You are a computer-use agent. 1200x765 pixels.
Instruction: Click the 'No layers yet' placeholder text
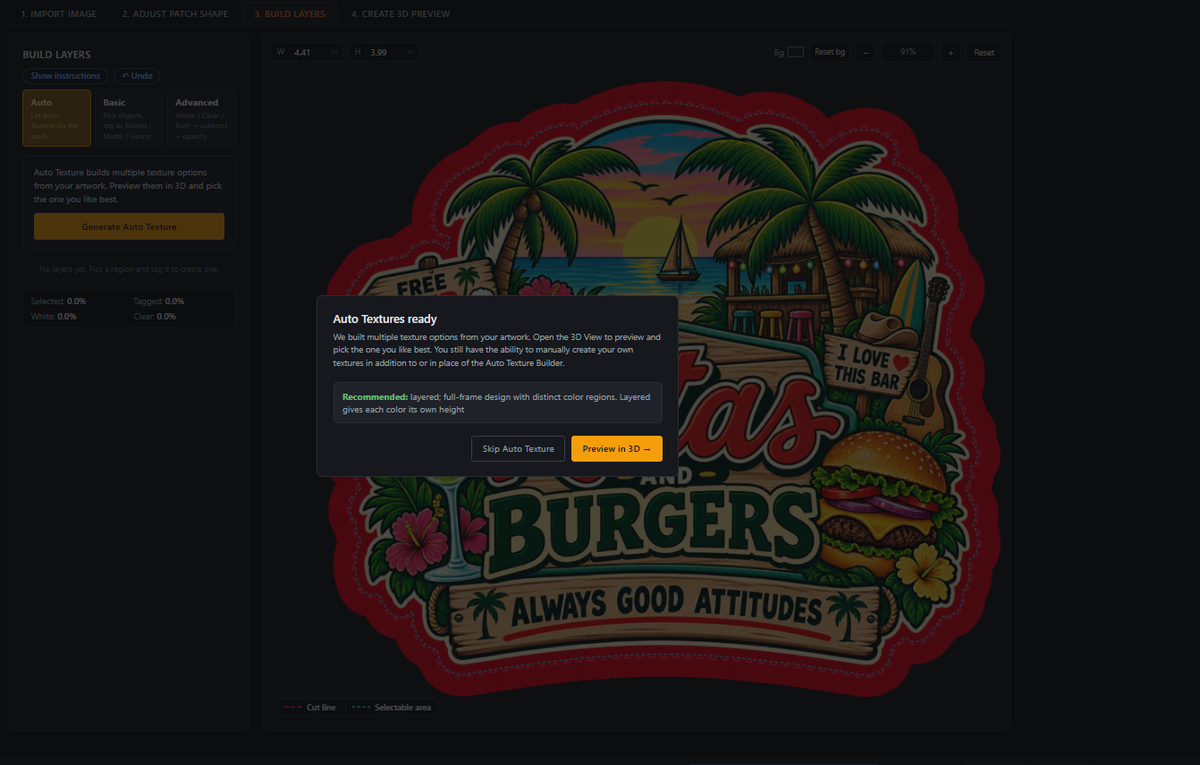coord(129,269)
